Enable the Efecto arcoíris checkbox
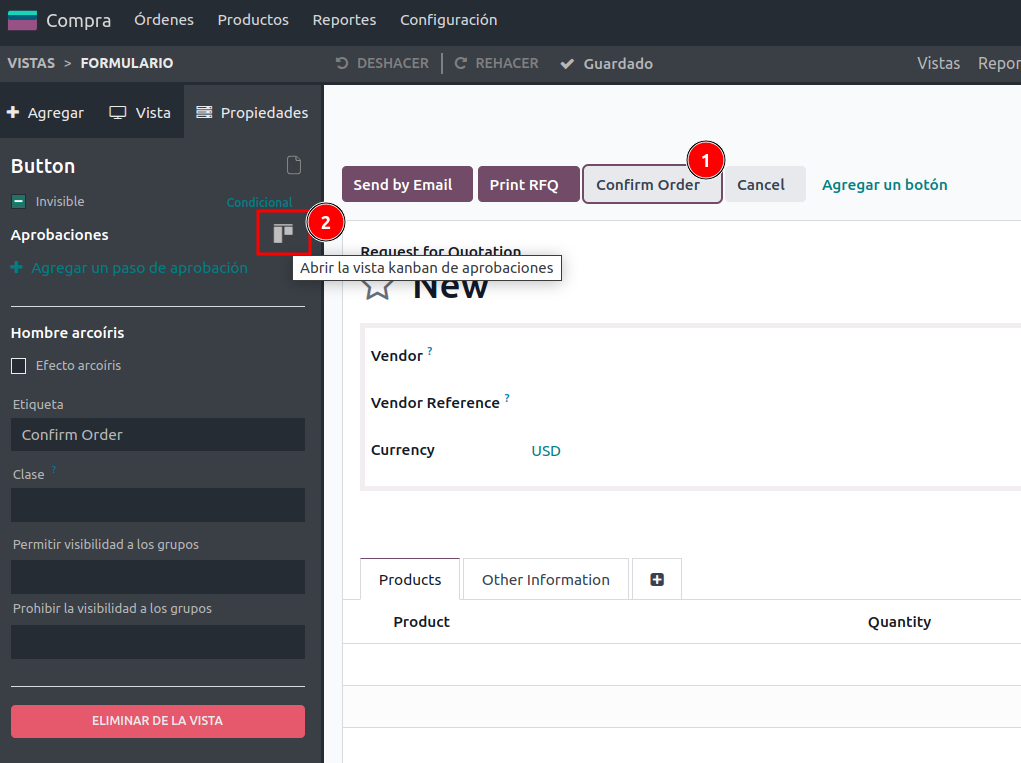The height and width of the screenshot is (763, 1021). click(x=19, y=366)
